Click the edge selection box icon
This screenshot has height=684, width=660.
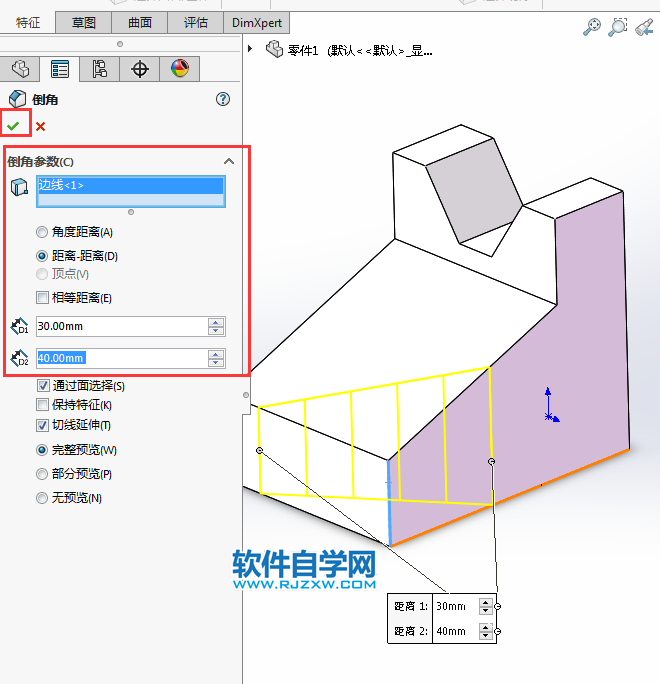pyautogui.click(x=19, y=187)
